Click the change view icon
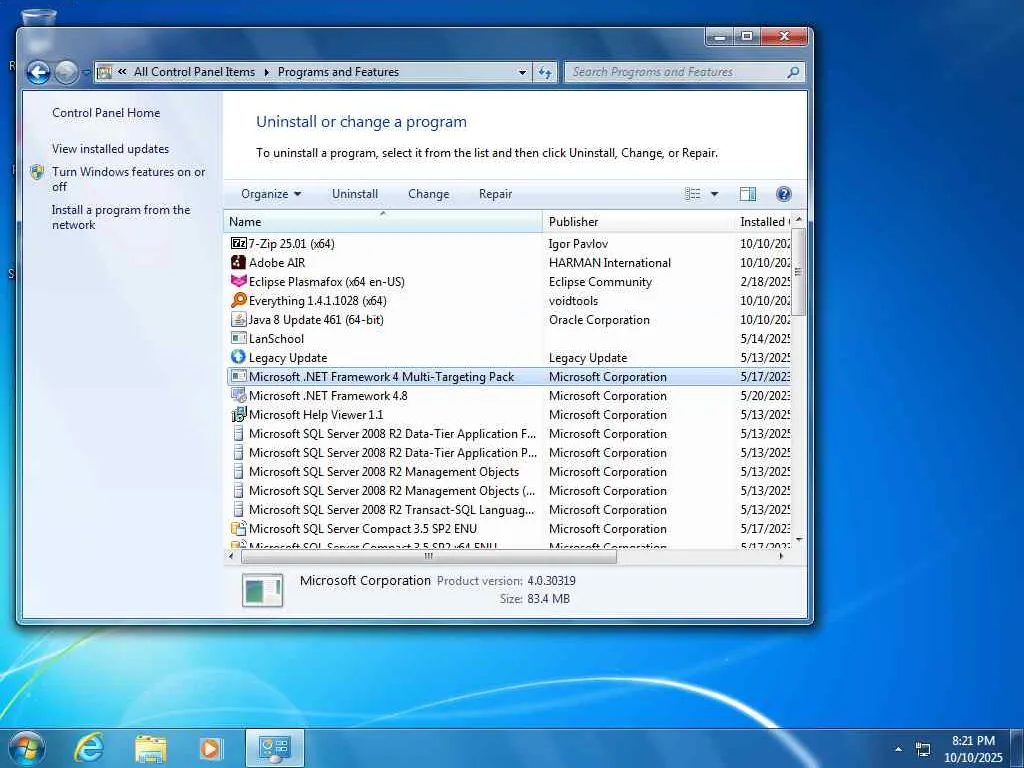1024x768 pixels. point(692,194)
